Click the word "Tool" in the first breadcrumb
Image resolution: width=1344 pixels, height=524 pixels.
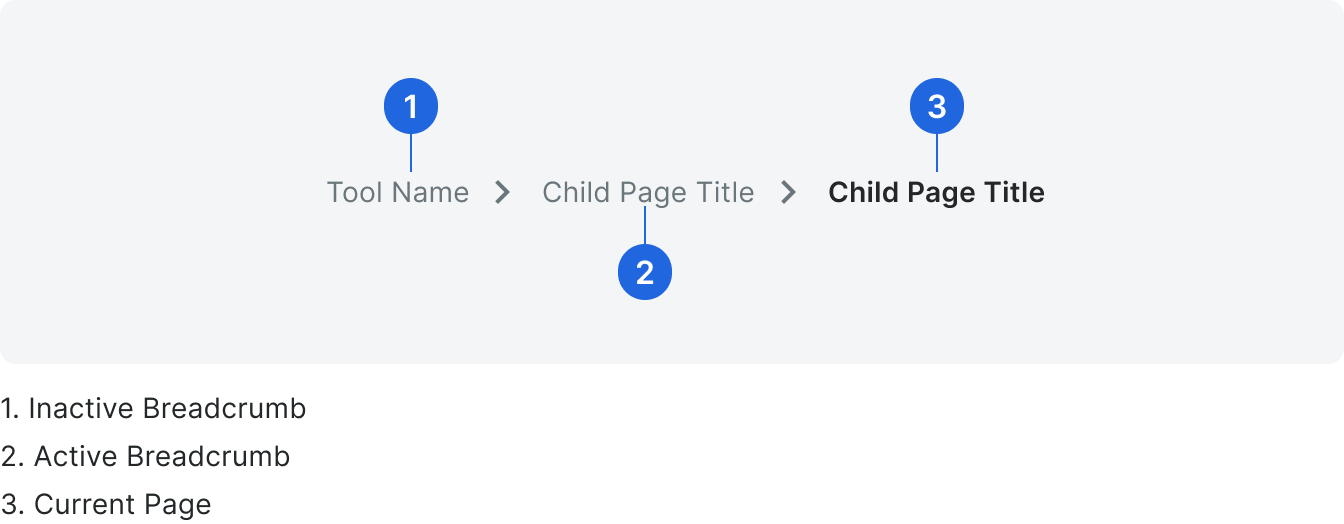click(x=355, y=192)
